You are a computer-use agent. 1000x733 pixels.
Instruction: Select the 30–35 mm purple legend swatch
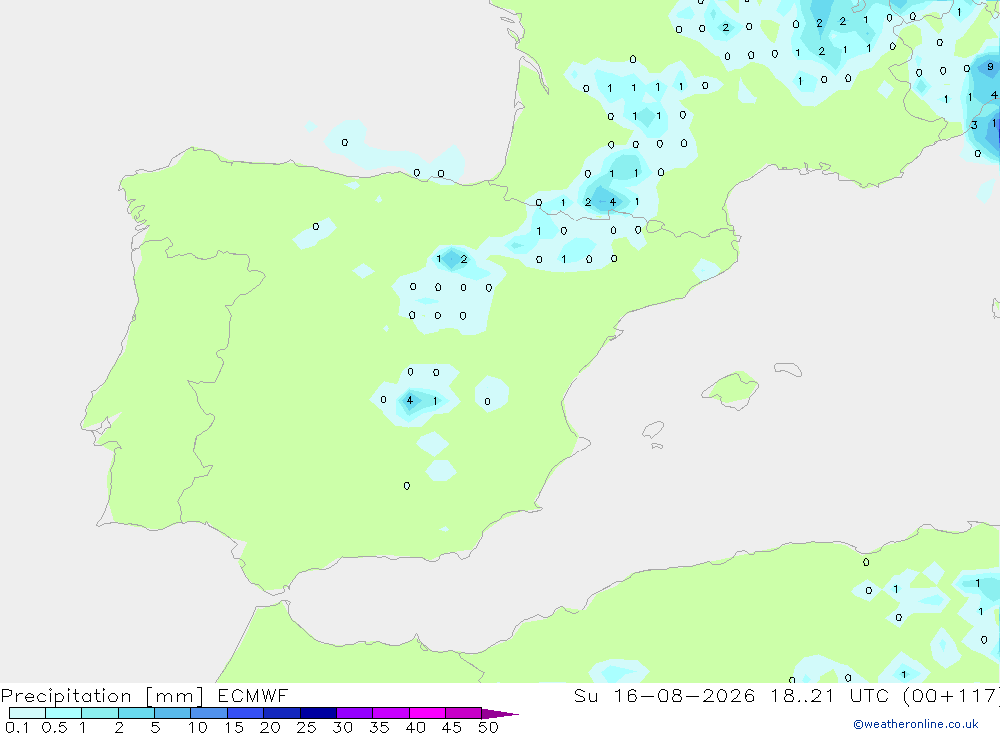[355, 713]
